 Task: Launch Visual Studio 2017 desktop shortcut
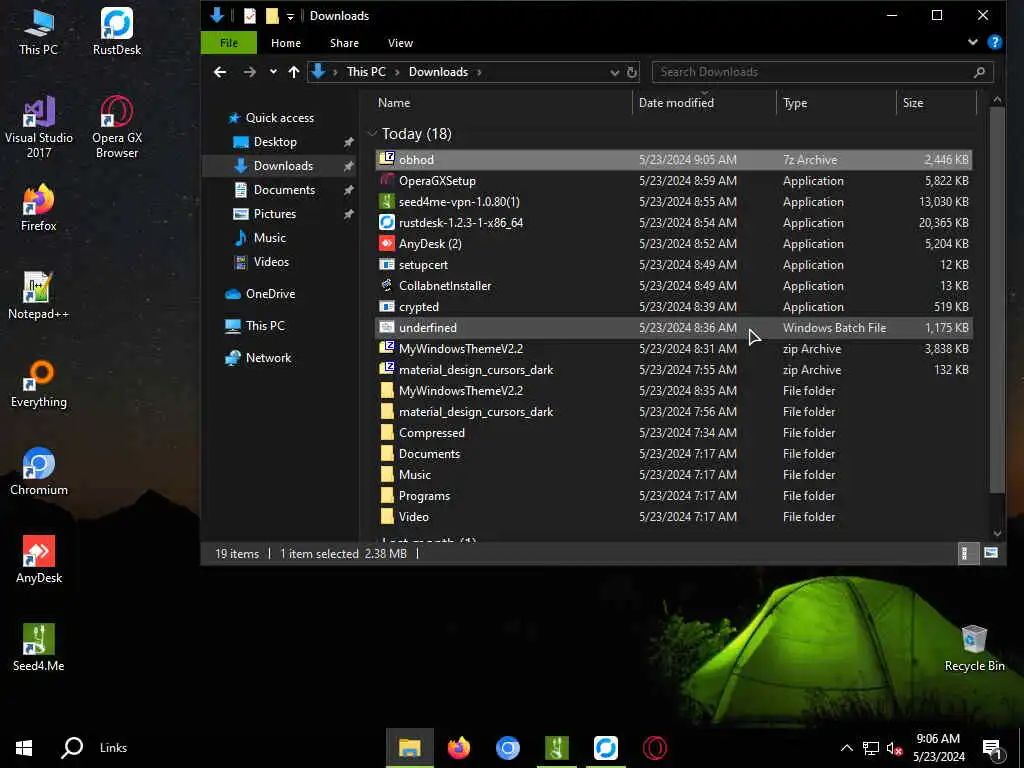click(39, 127)
